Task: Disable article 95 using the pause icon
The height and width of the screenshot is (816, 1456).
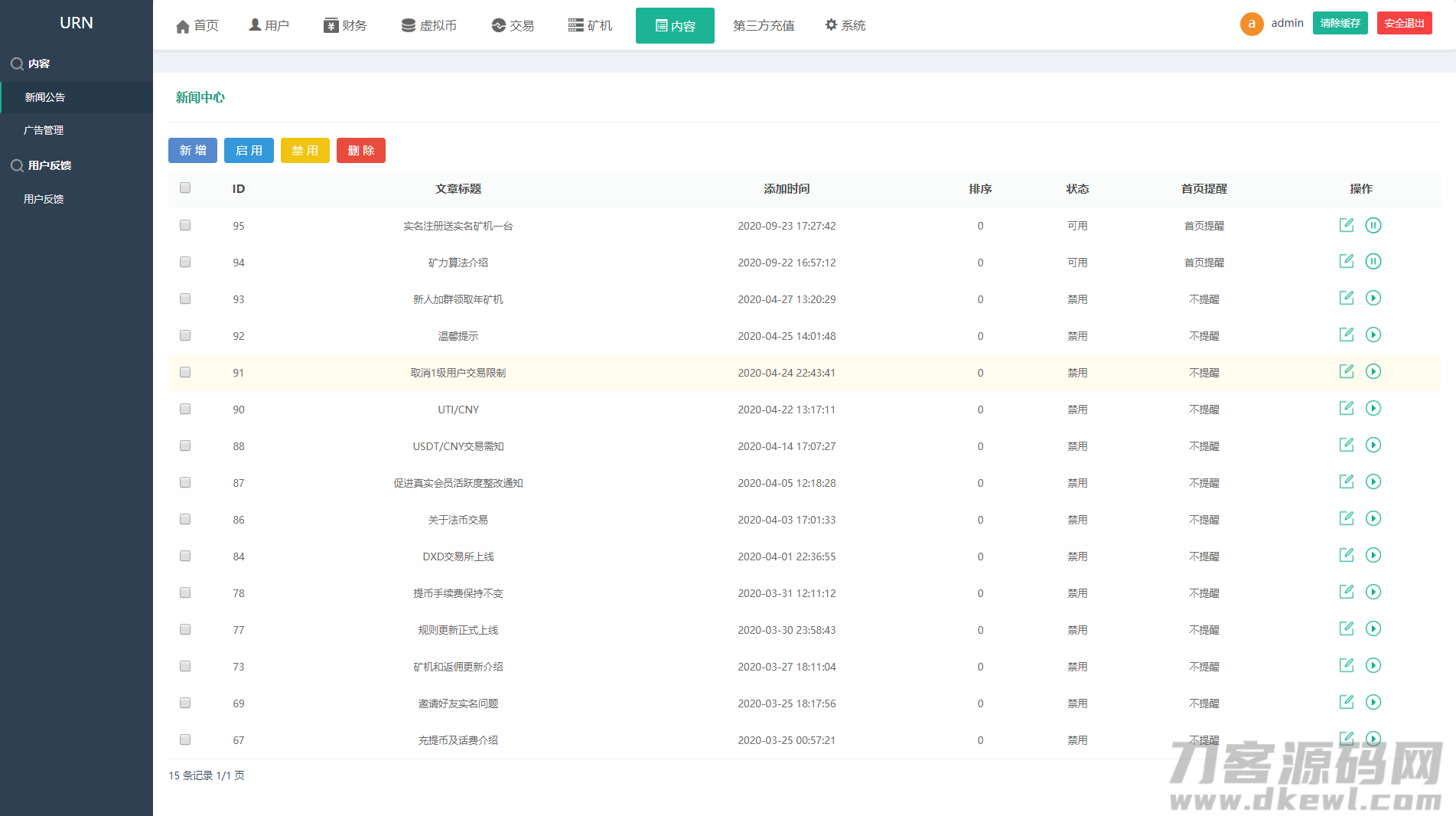Action: pyautogui.click(x=1373, y=225)
